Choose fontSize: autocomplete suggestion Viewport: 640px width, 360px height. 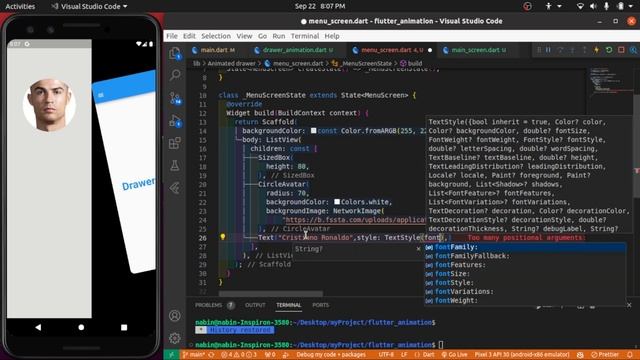tap(525, 273)
